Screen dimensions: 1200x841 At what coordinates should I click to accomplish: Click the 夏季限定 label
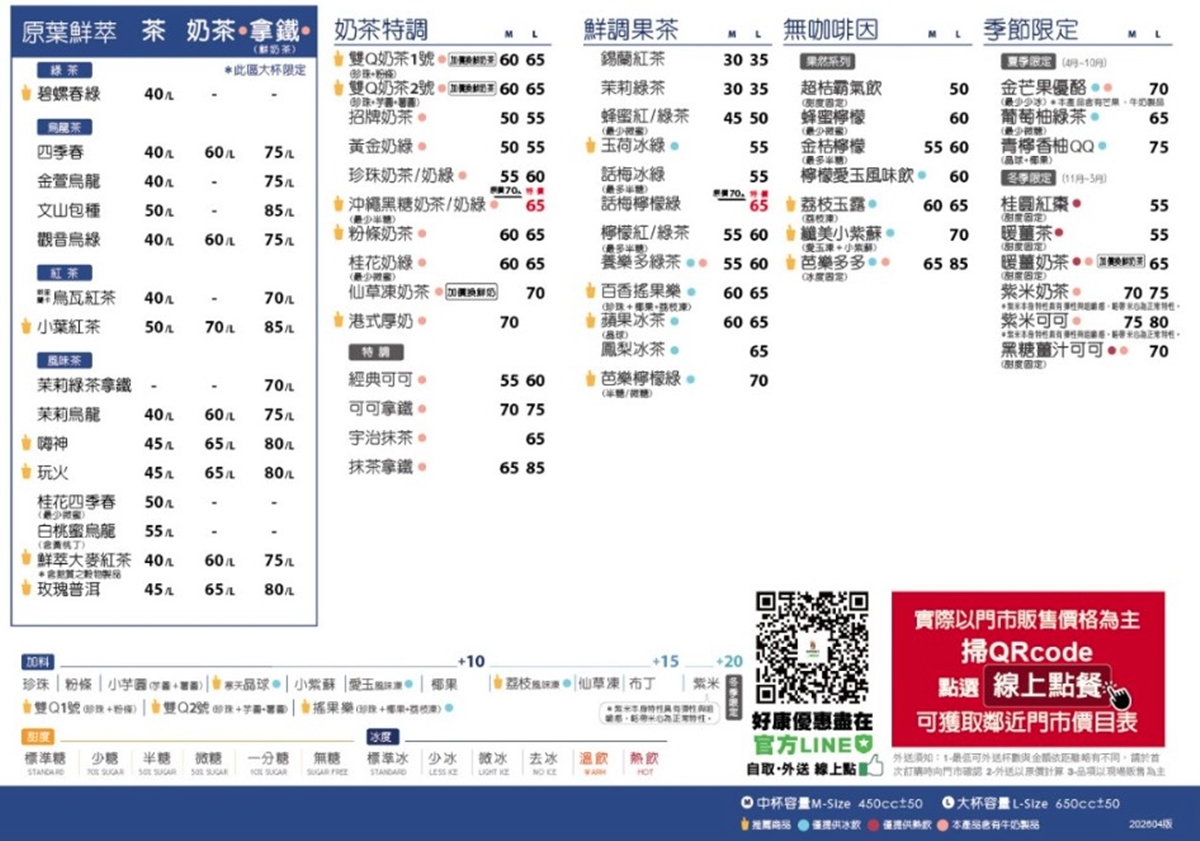1028,62
